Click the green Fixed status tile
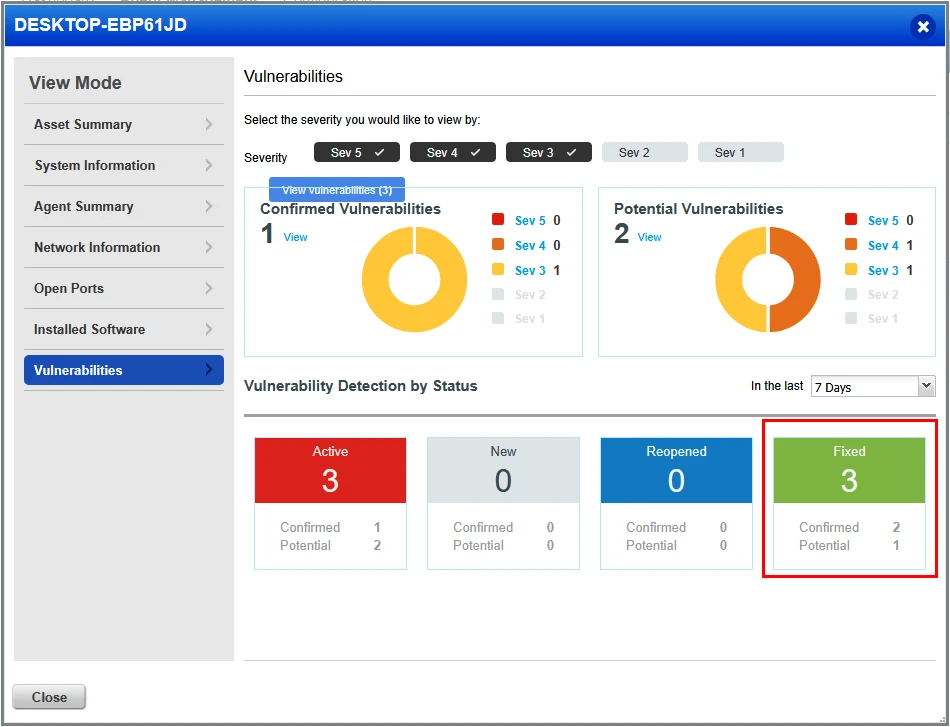 coord(849,470)
